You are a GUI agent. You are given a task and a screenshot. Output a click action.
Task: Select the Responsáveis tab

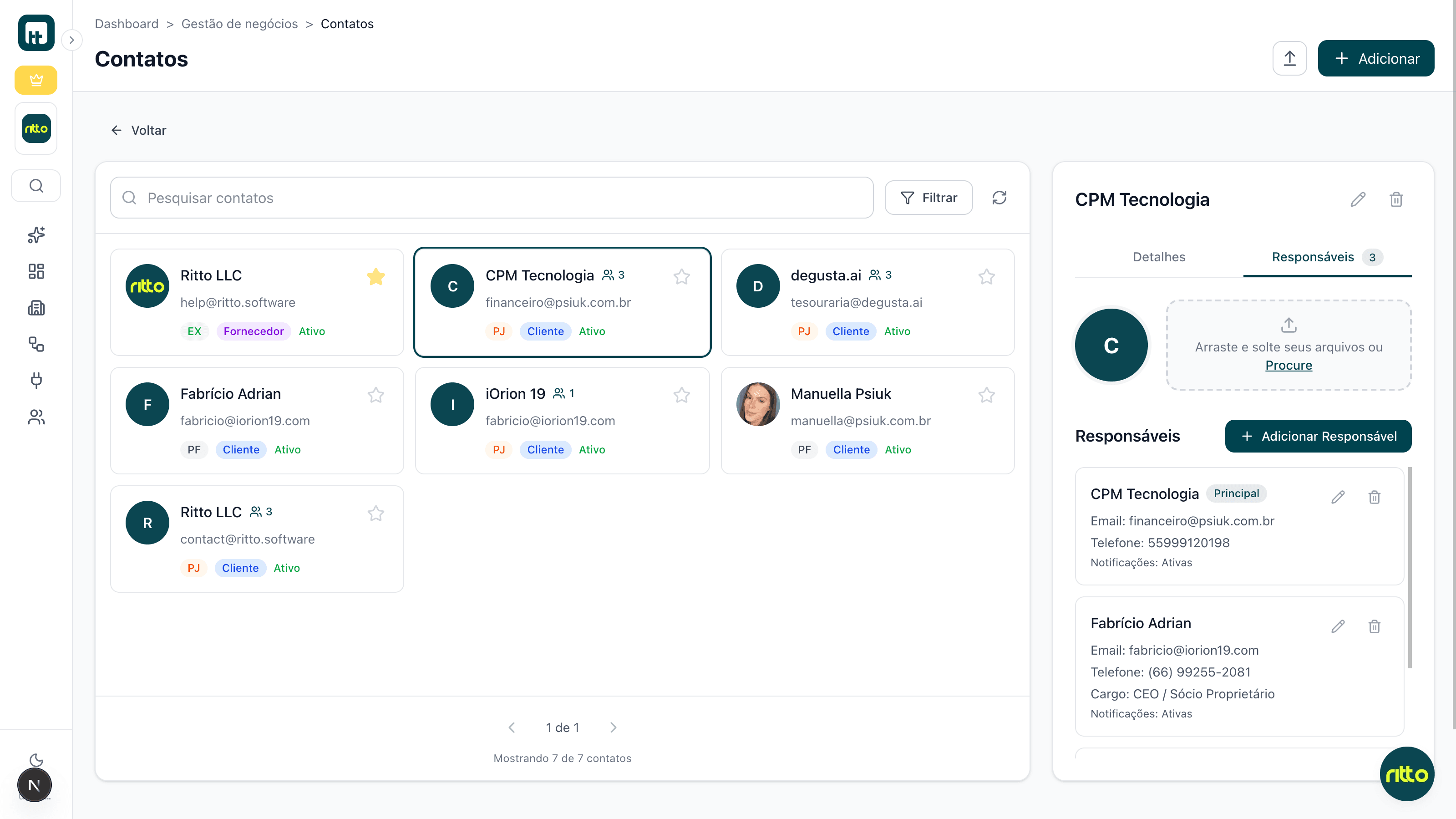(x=1313, y=257)
